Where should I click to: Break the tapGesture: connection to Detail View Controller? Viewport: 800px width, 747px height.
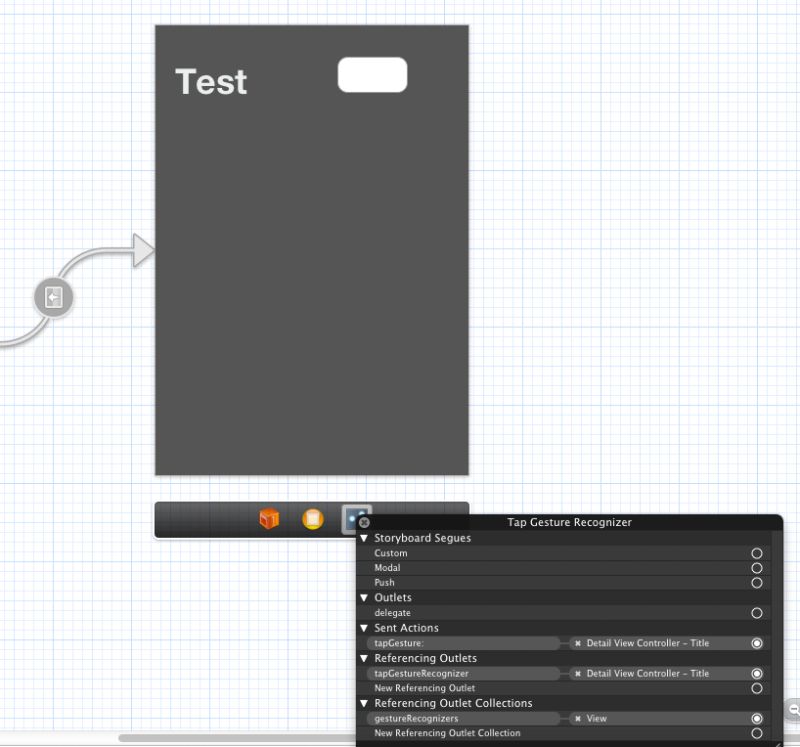coord(578,643)
